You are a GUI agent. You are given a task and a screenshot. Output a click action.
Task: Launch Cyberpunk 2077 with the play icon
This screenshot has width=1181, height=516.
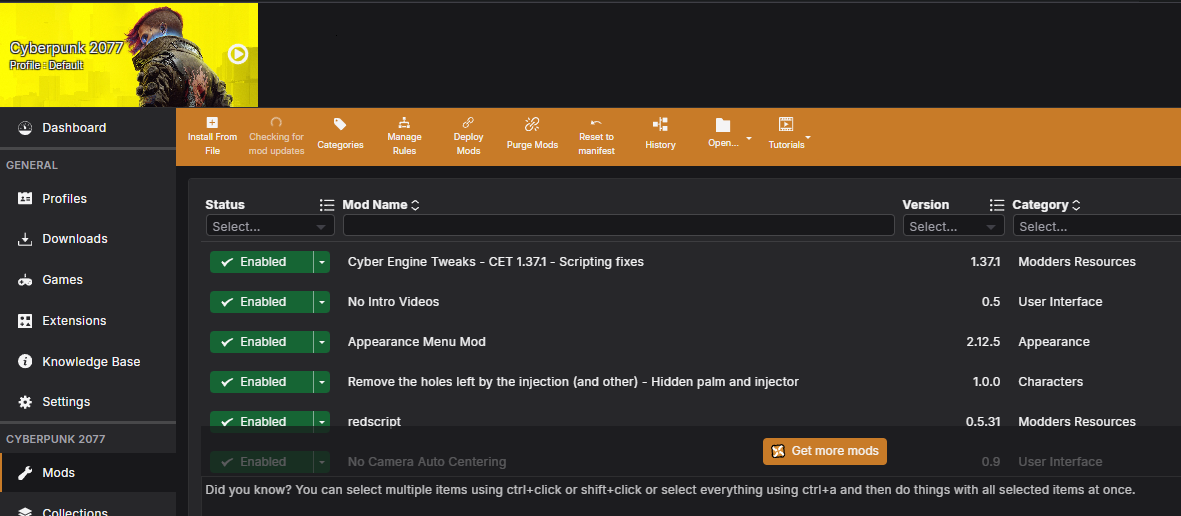coord(238,54)
